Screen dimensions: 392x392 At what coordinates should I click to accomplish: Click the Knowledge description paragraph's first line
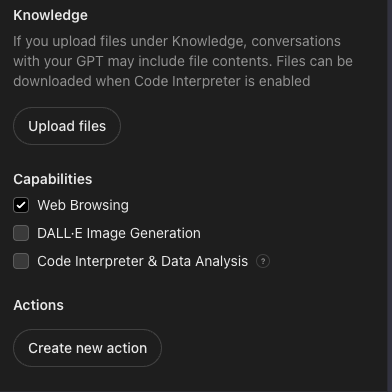click(177, 42)
